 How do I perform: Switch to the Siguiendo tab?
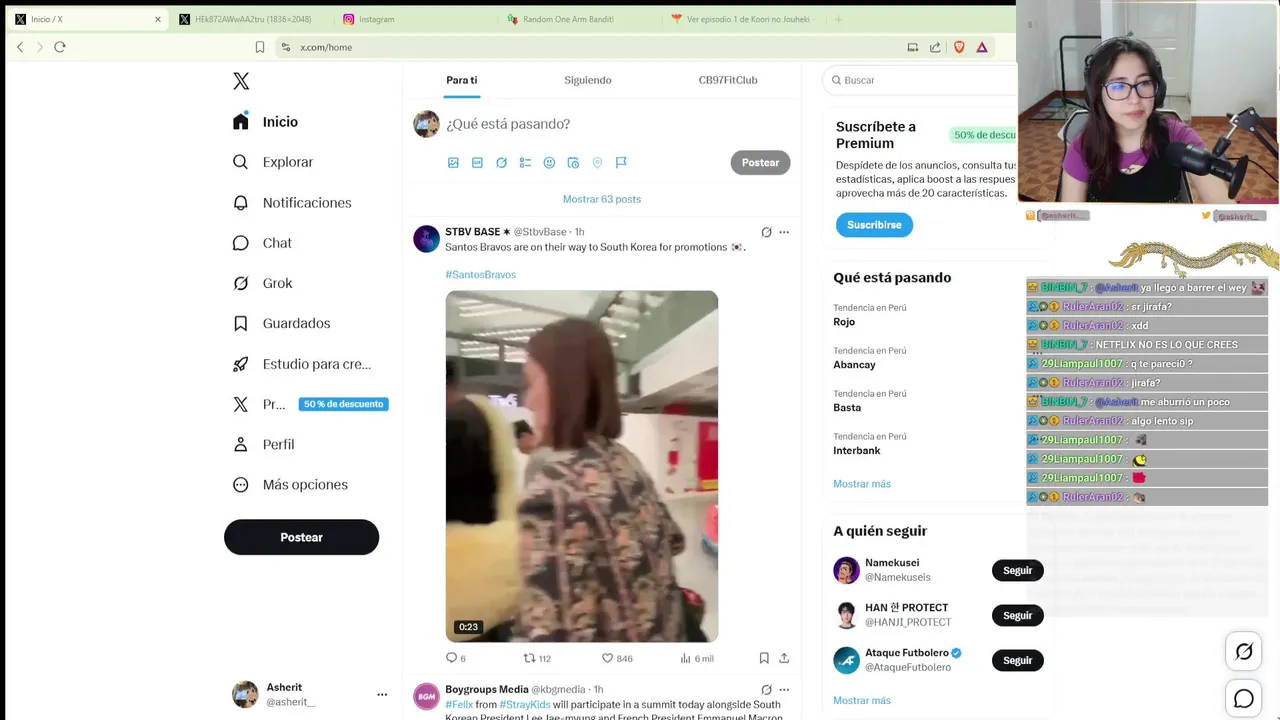(x=588, y=80)
